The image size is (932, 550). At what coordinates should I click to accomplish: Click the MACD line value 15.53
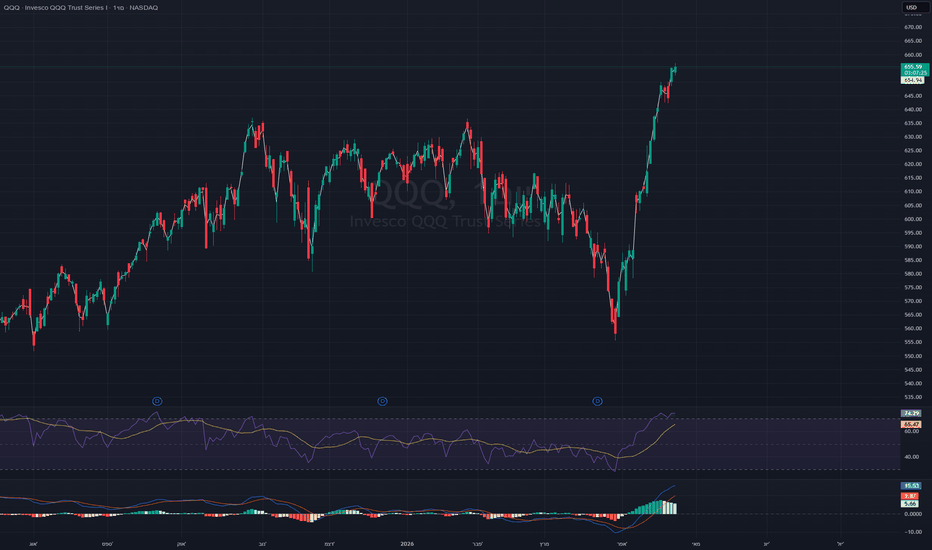click(912, 486)
